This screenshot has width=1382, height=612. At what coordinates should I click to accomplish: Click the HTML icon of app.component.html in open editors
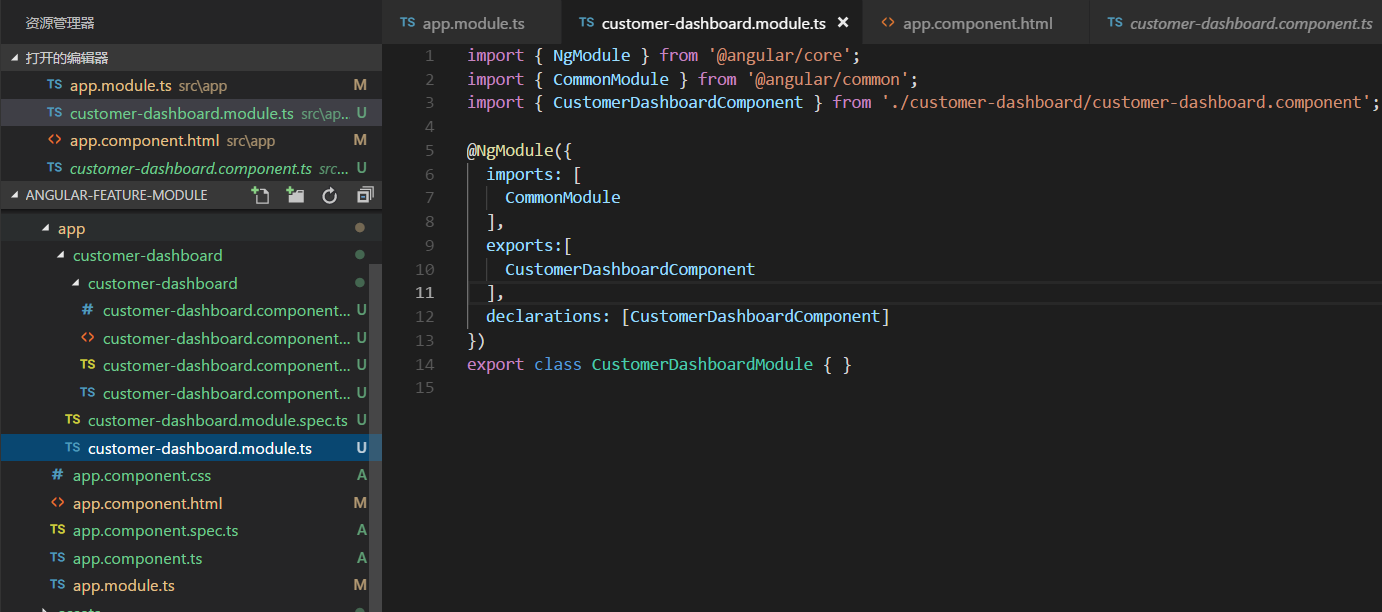point(55,140)
